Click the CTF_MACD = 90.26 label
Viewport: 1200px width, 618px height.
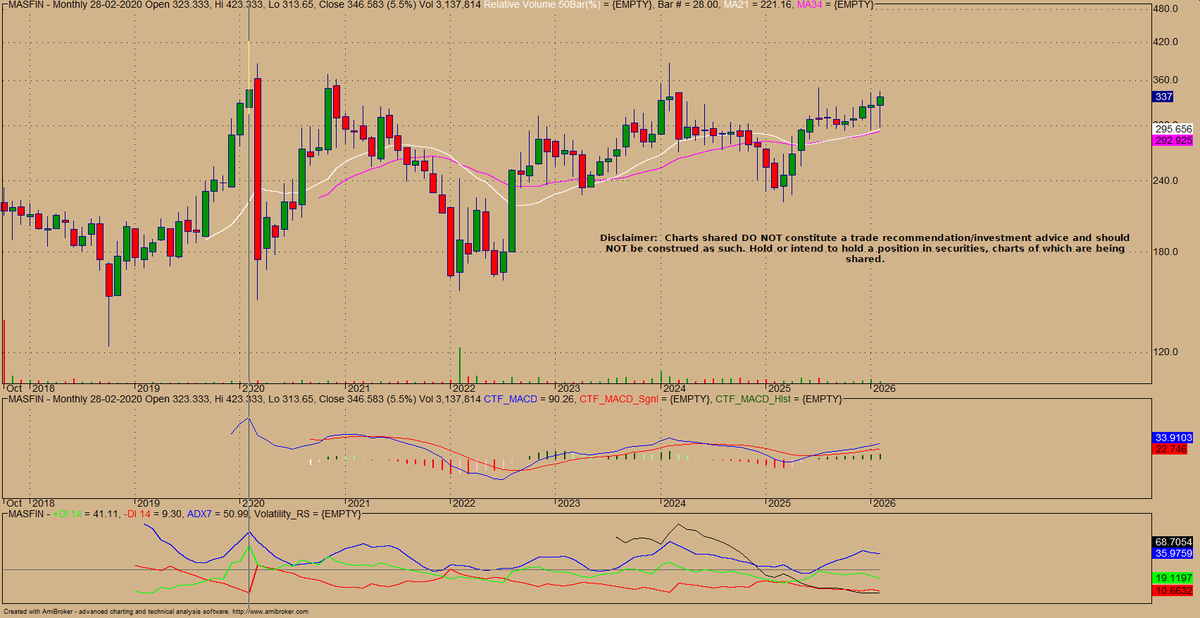click(528, 399)
